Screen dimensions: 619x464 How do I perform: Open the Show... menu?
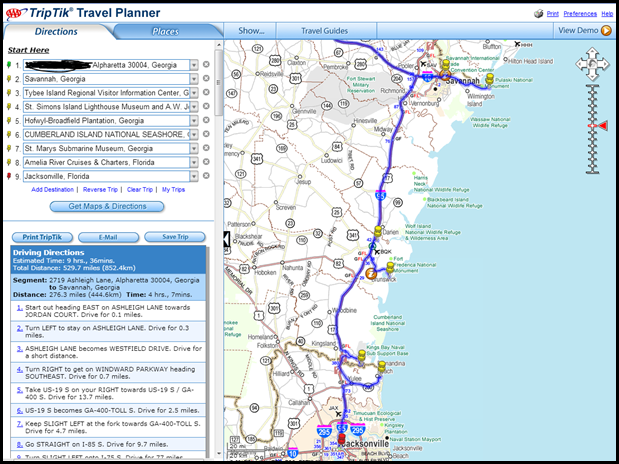[x=251, y=31]
